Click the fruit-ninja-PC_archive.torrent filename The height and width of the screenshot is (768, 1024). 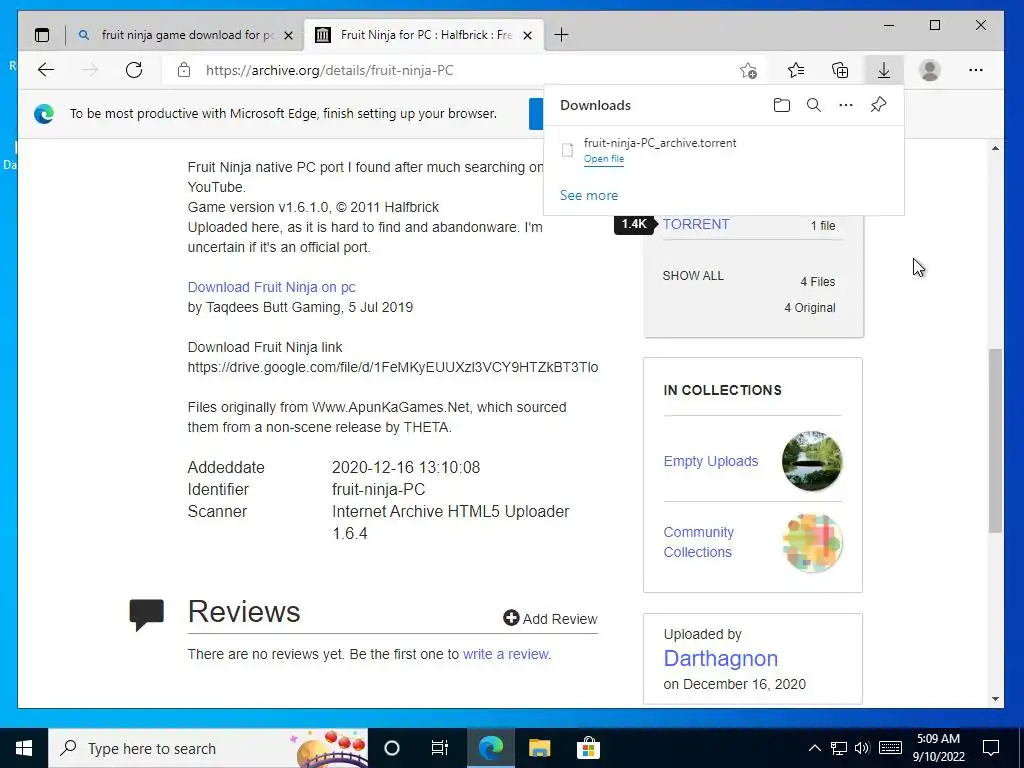(x=660, y=143)
